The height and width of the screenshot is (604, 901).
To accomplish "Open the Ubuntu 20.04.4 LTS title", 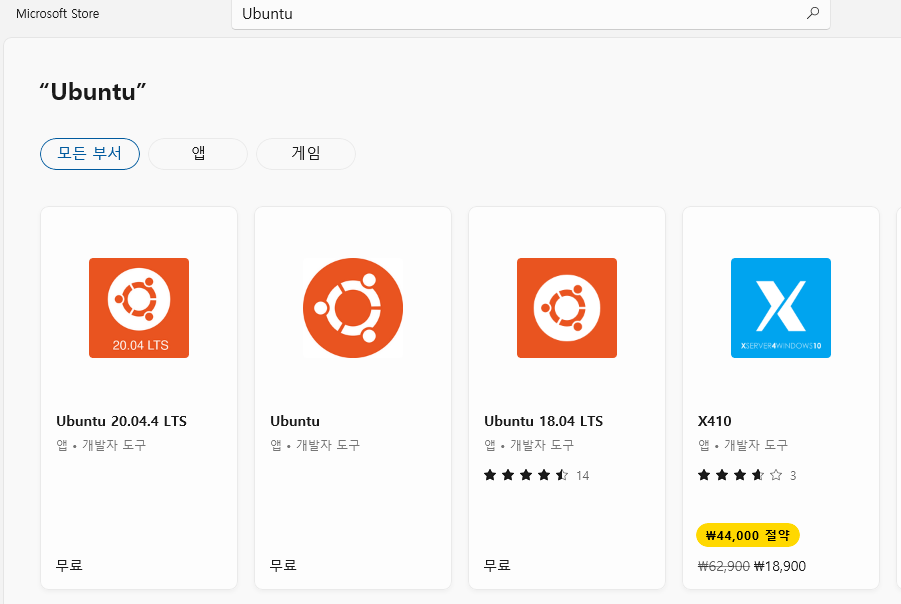I will [x=121, y=421].
